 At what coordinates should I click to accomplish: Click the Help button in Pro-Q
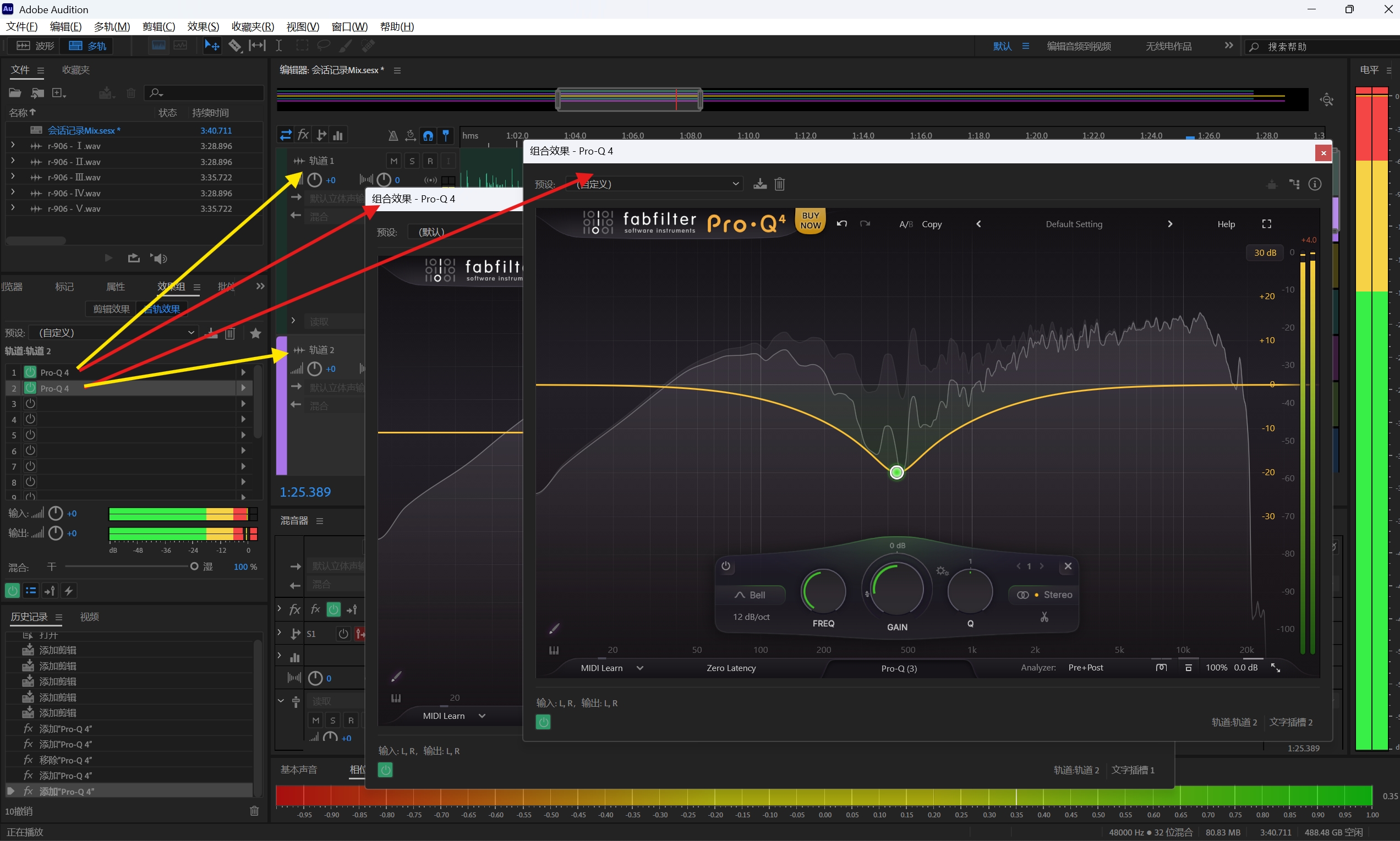click(1226, 224)
